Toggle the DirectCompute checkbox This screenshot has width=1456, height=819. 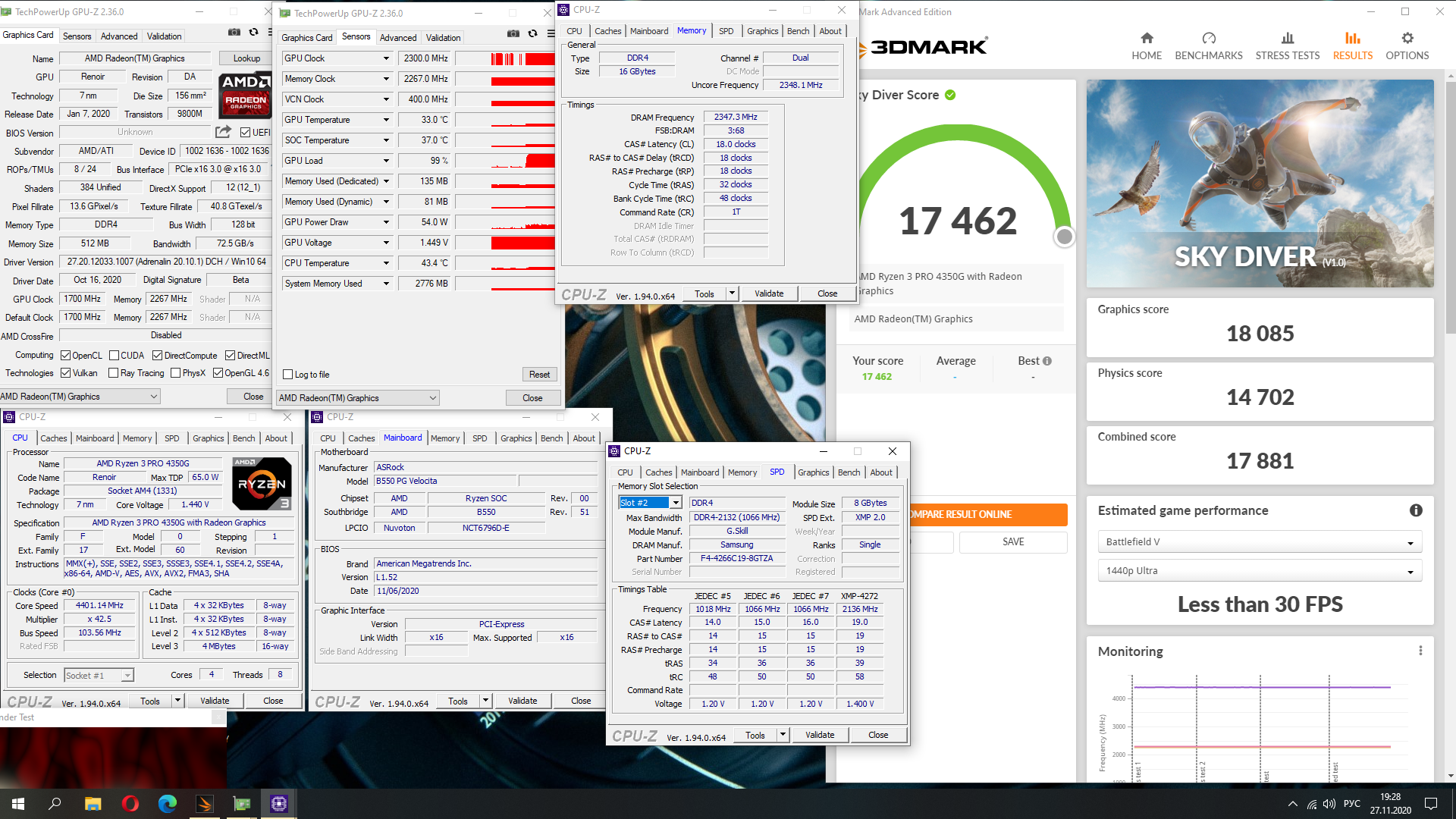[158, 356]
